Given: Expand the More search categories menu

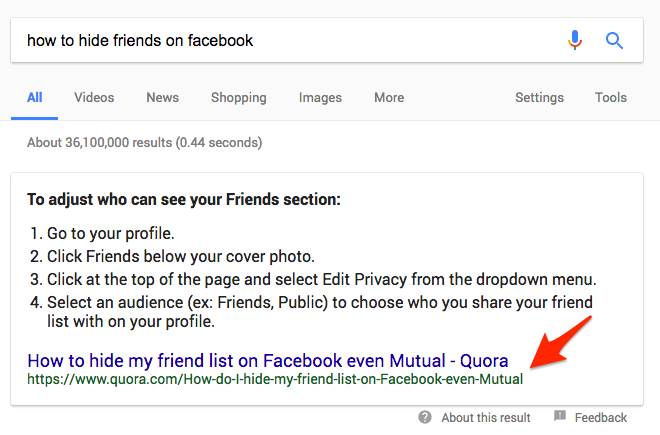Looking at the screenshot, I should (x=389, y=98).
